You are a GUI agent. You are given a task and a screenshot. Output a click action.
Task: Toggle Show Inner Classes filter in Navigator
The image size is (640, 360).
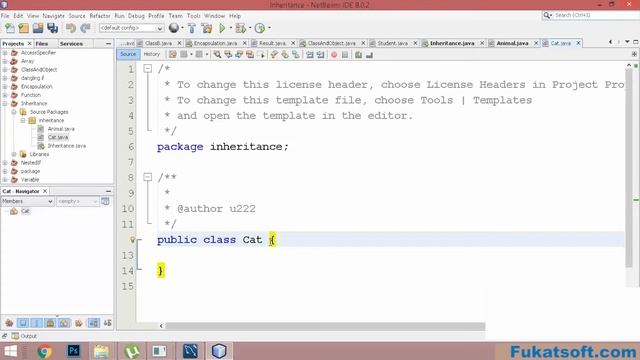pyautogui.click(x=64, y=323)
